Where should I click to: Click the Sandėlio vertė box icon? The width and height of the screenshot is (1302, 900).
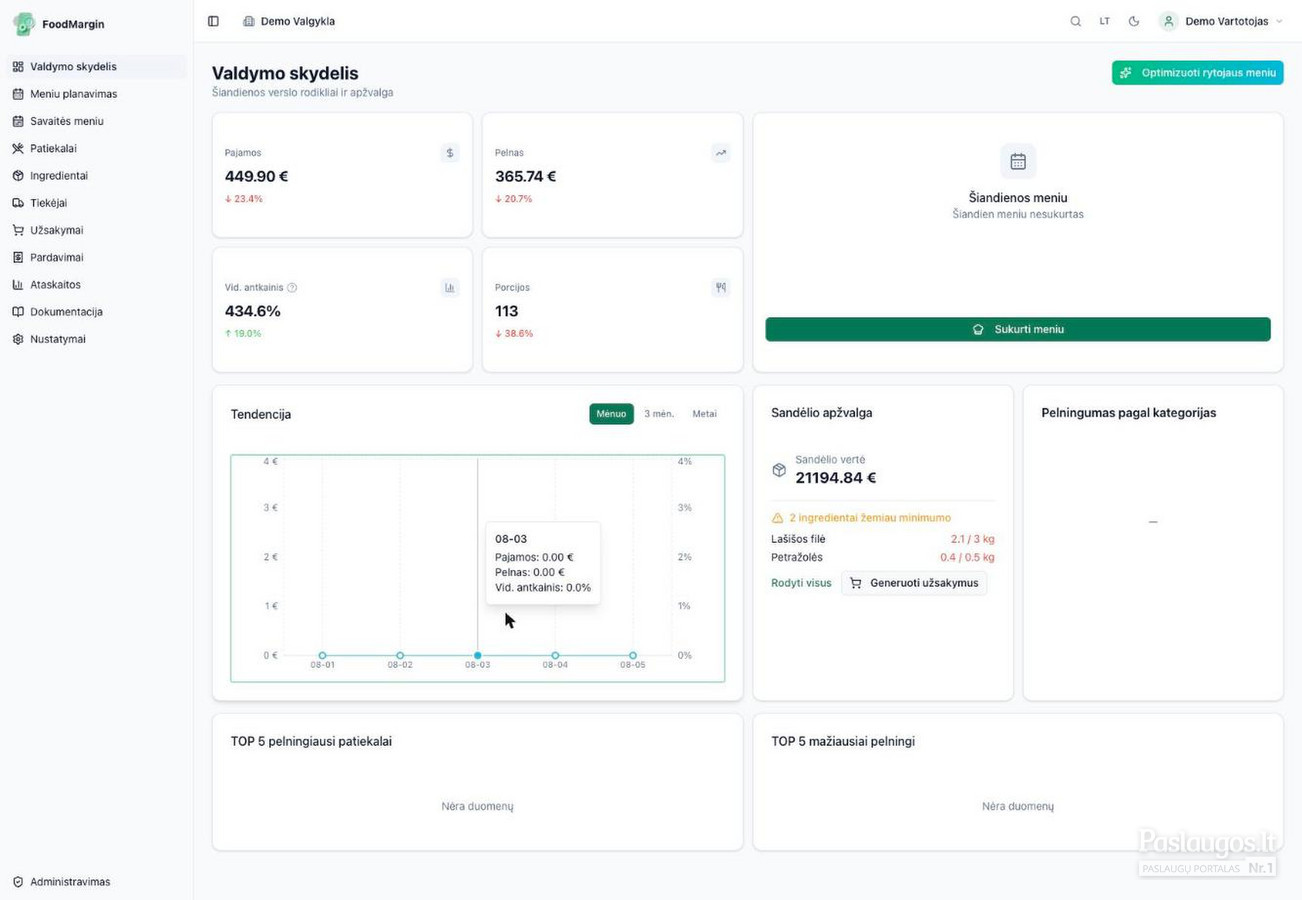[779, 470]
